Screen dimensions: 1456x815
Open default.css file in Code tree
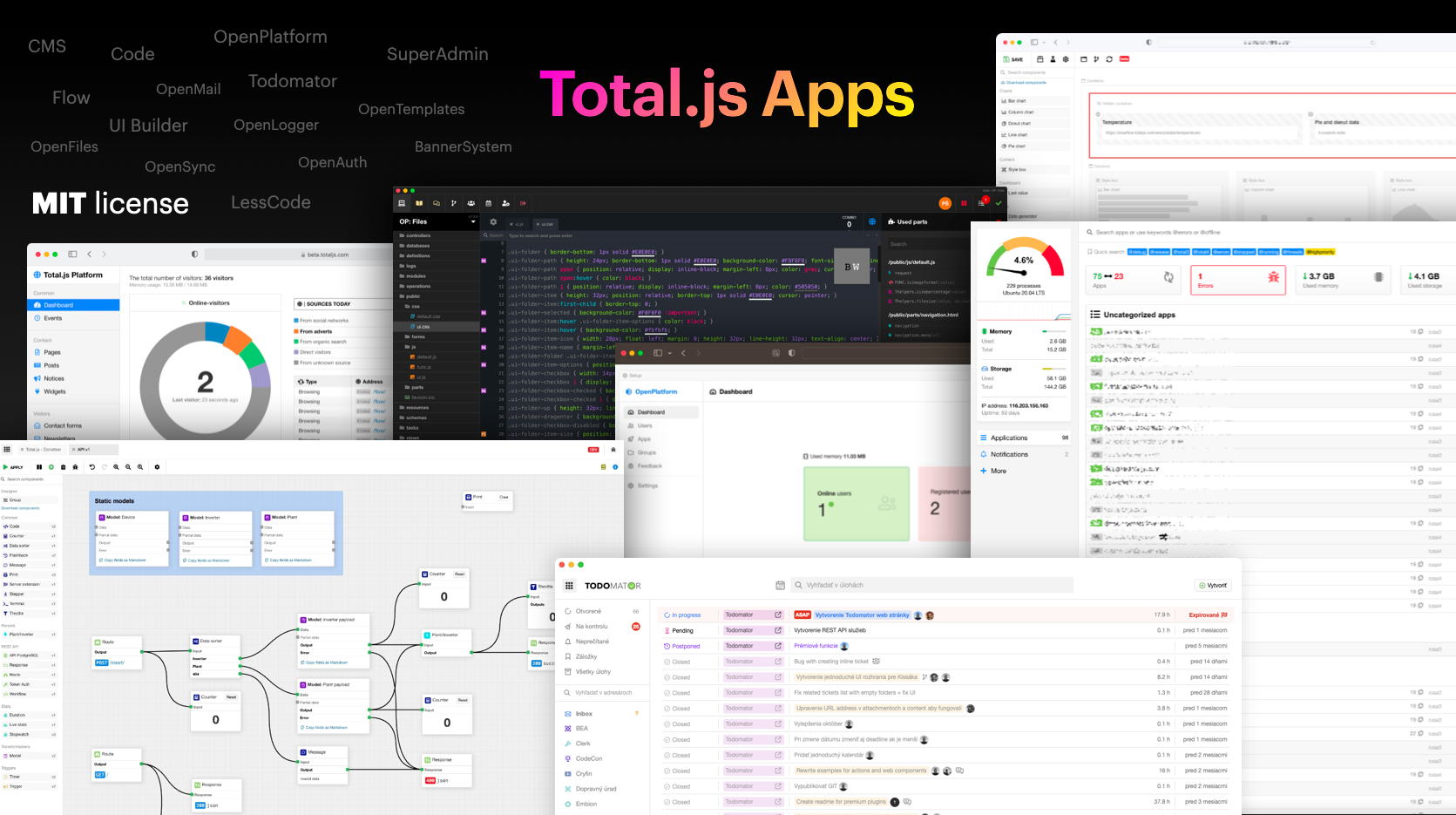428,316
